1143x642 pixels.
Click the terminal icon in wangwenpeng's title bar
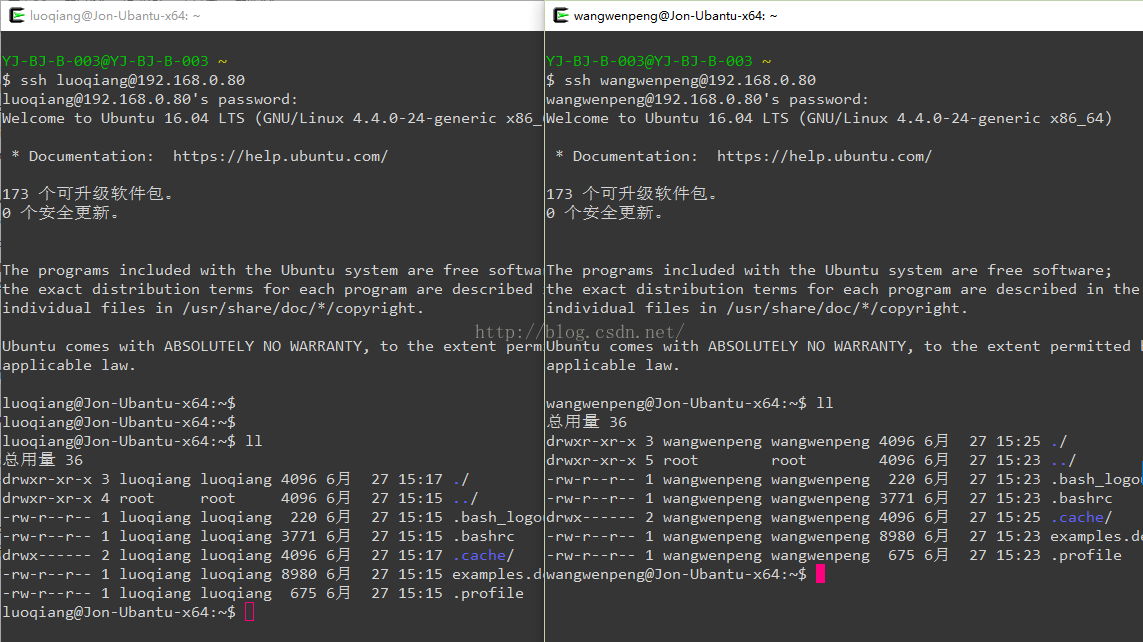tap(560, 15)
